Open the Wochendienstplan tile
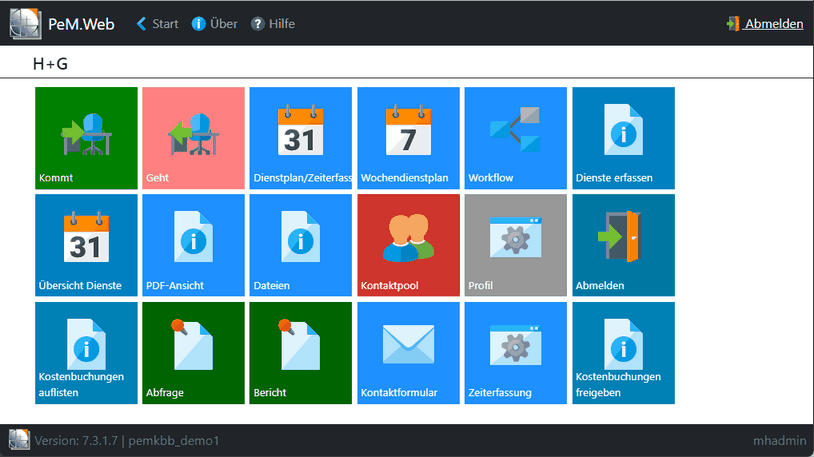Screen dimensions: 814x457 tap(408, 138)
